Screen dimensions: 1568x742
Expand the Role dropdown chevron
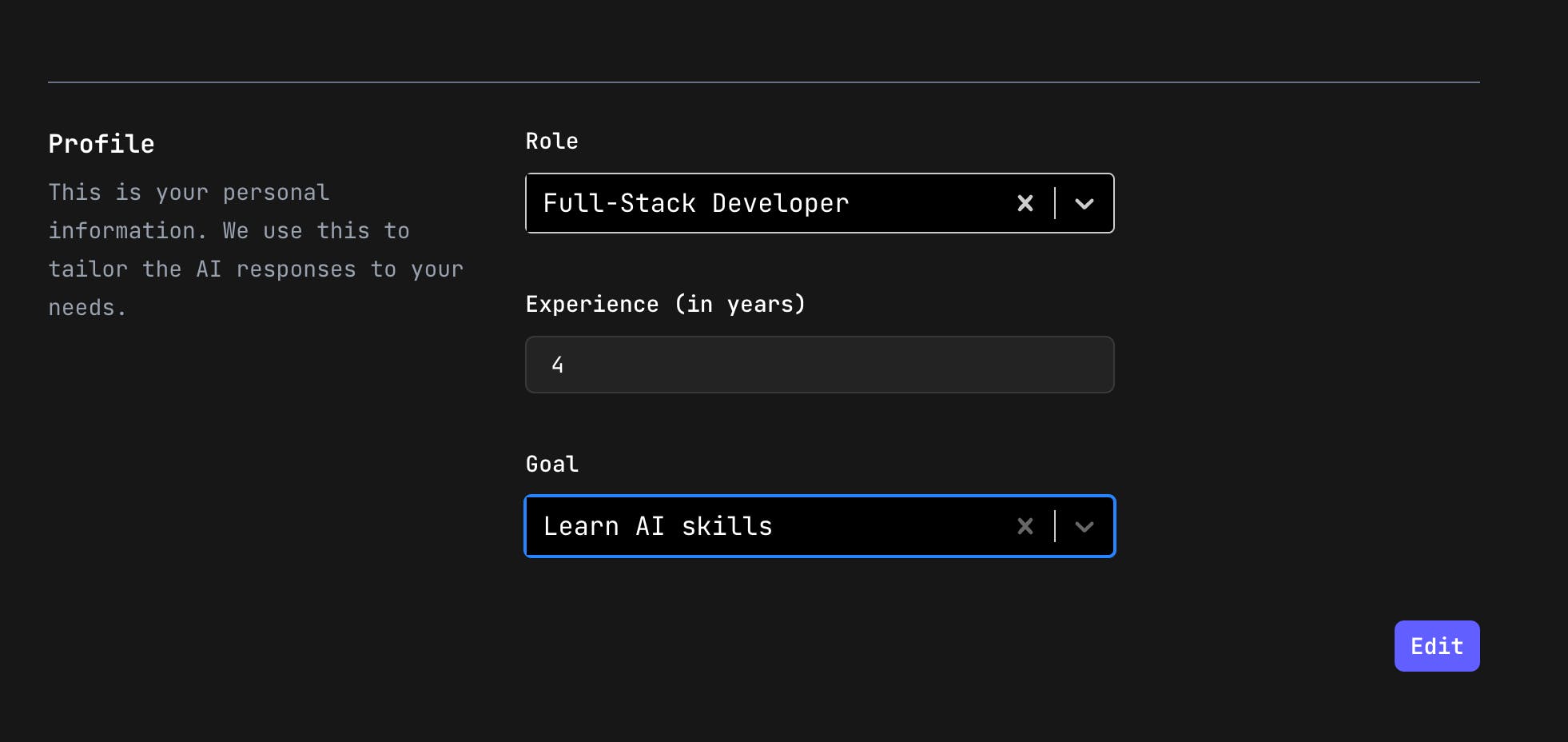(x=1084, y=204)
